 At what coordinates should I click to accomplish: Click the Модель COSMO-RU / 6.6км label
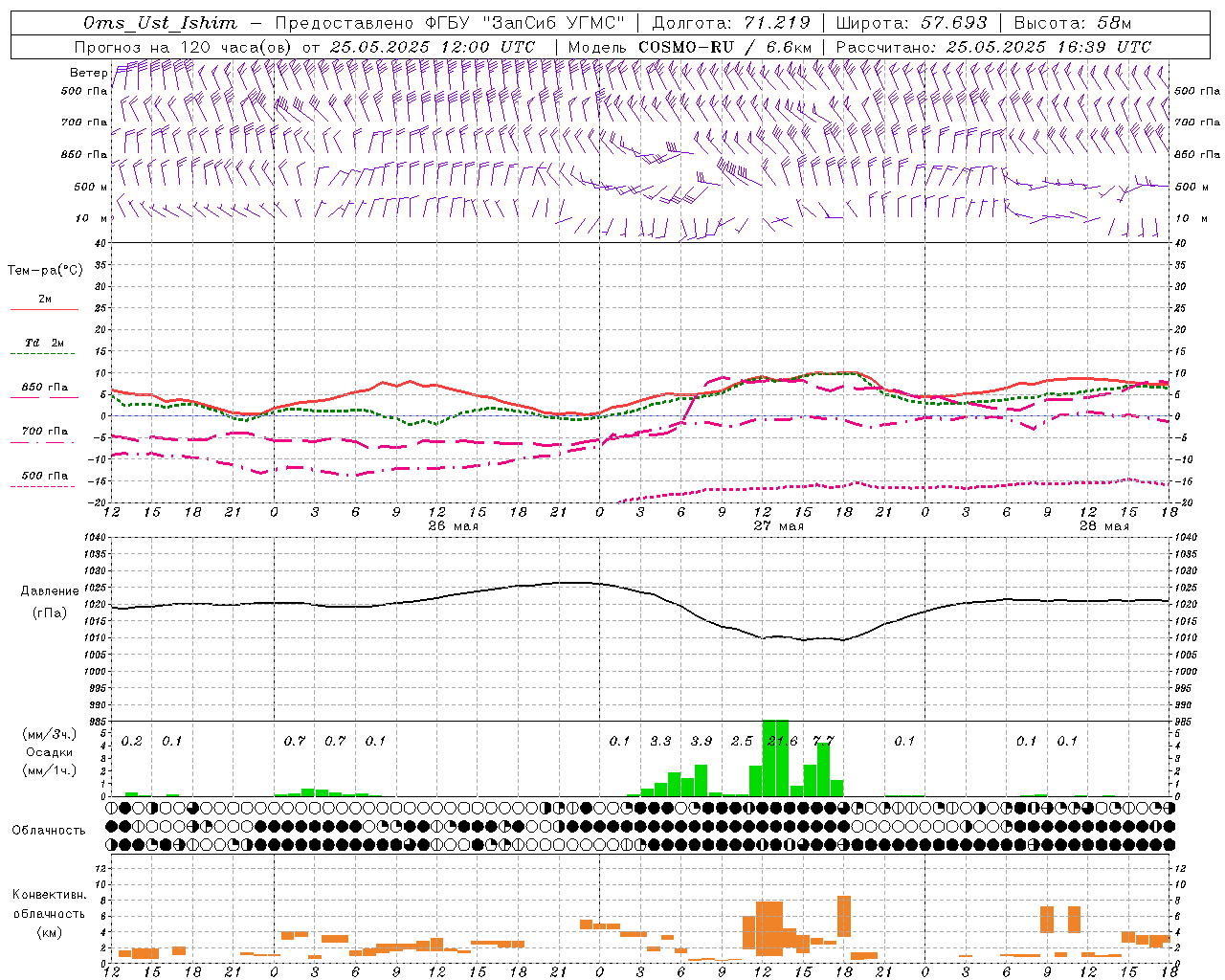[x=690, y=47]
